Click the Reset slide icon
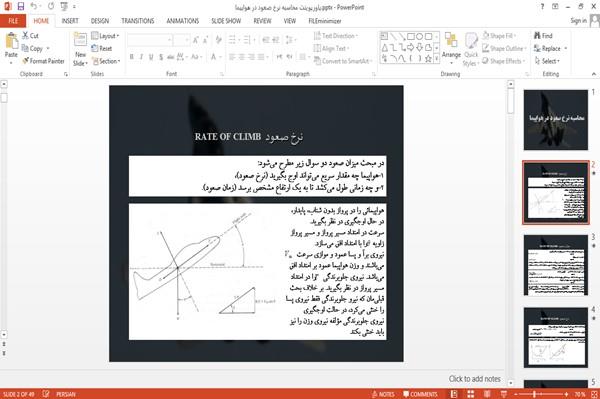 pos(95,48)
